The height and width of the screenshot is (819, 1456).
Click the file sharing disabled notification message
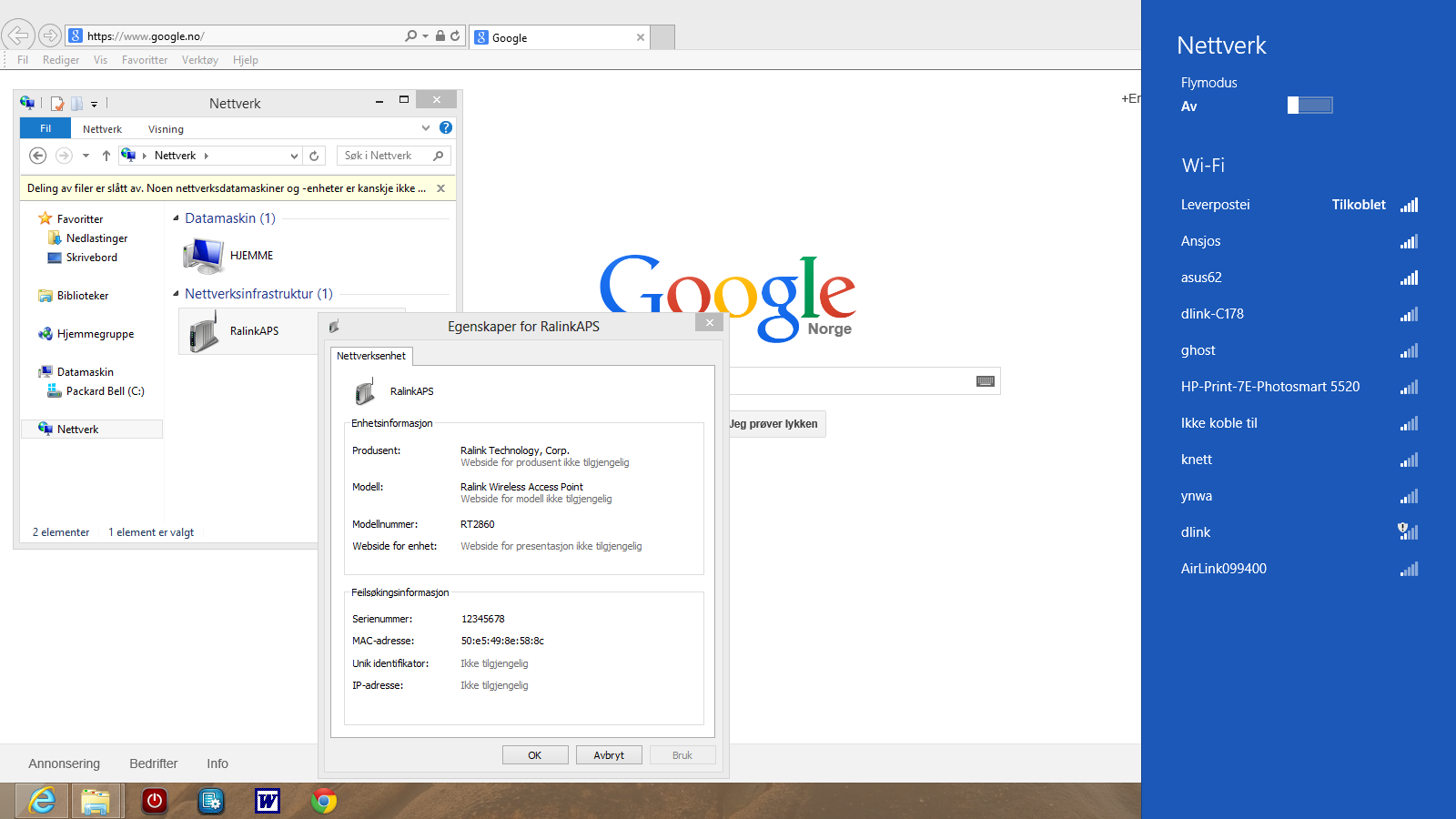[227, 188]
